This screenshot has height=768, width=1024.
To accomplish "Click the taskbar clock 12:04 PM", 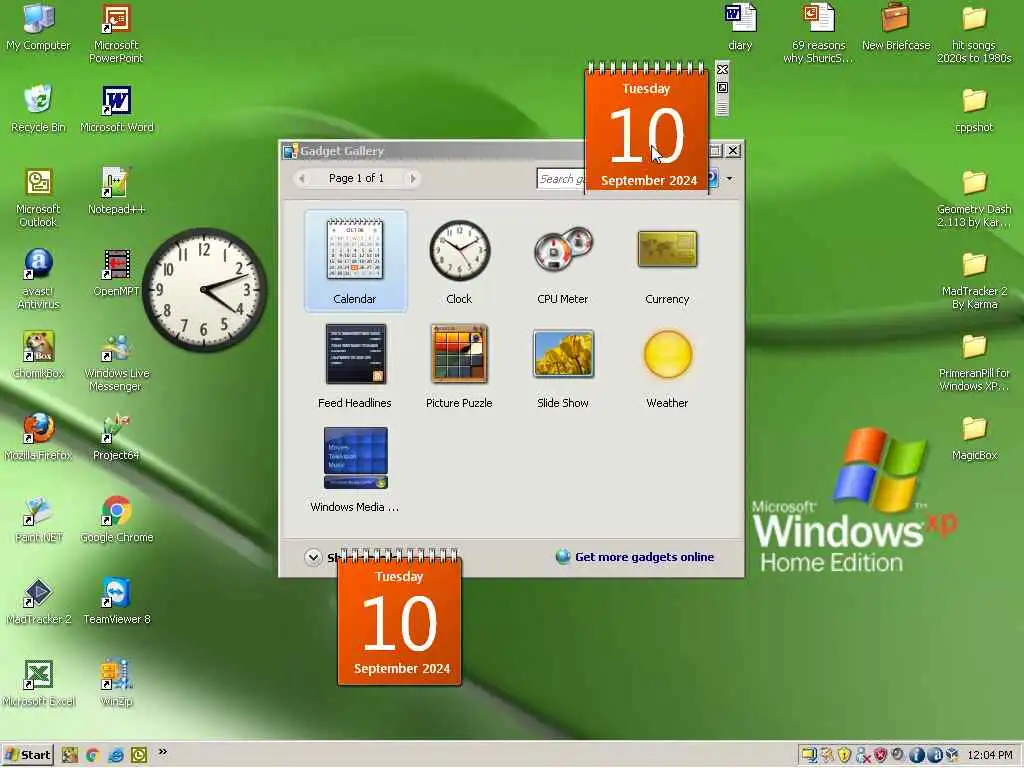I will [x=989, y=755].
